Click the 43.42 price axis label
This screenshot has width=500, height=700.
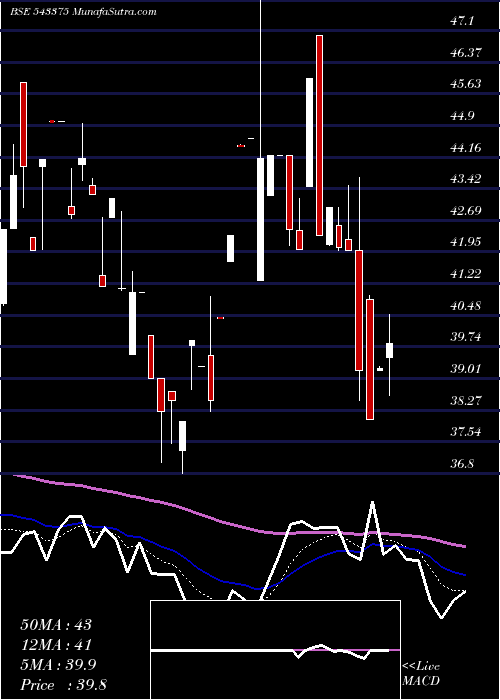[x=466, y=179]
